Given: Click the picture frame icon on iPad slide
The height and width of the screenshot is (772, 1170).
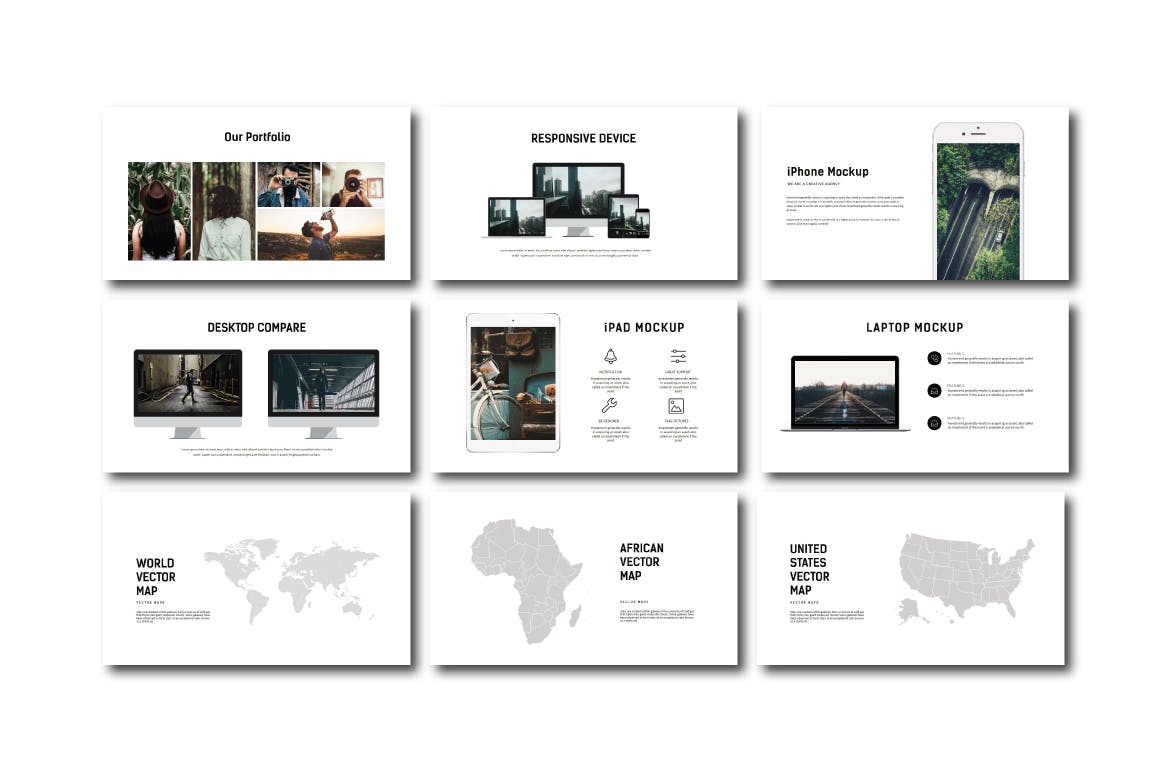Looking at the screenshot, I should tap(678, 406).
